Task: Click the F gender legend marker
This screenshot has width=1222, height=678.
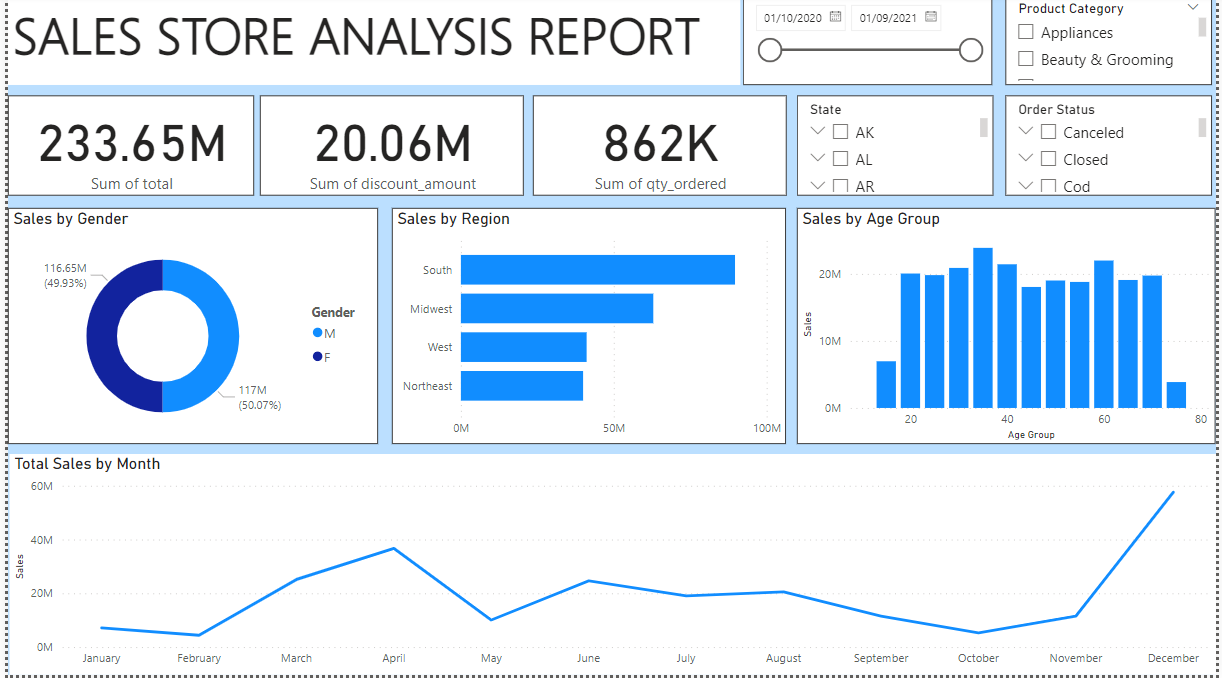Action: 318,356
